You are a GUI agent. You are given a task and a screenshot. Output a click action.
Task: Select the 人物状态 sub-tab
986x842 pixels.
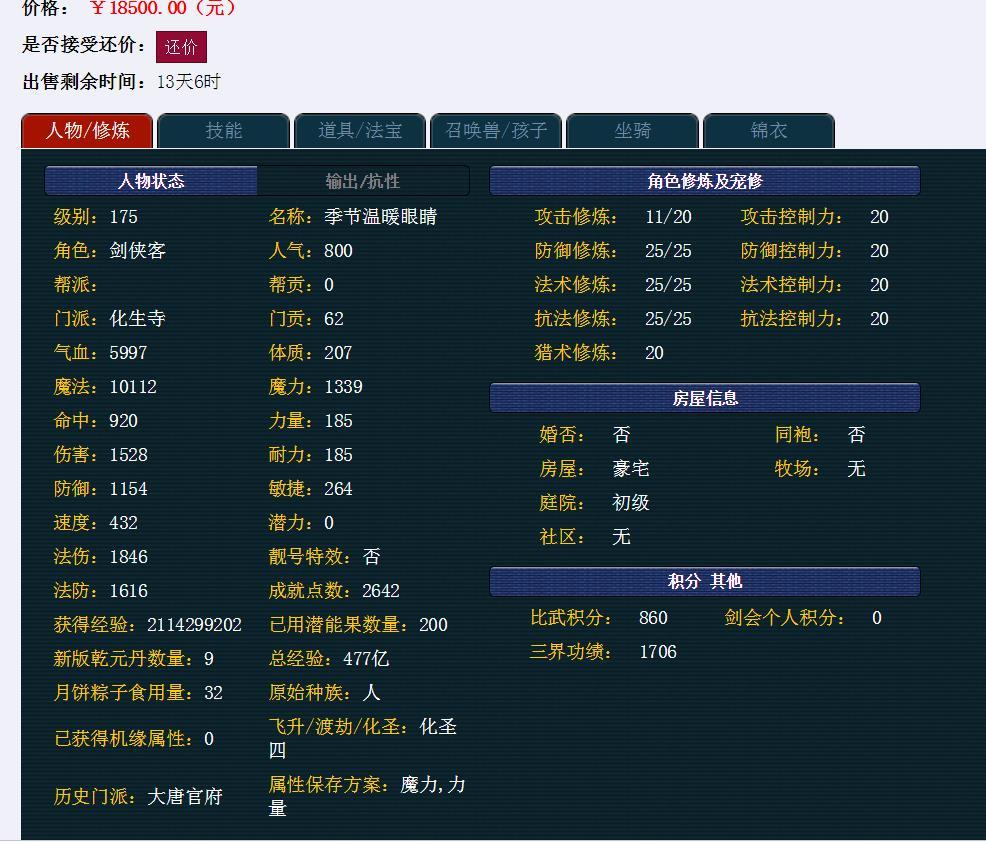tap(151, 181)
